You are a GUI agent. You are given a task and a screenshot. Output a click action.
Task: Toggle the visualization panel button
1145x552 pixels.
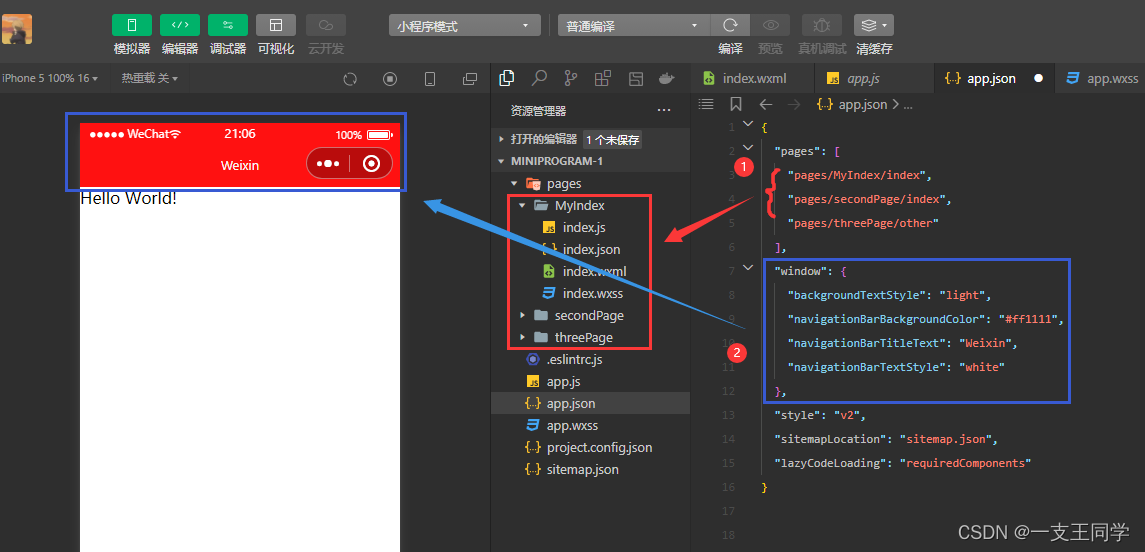coord(276,25)
